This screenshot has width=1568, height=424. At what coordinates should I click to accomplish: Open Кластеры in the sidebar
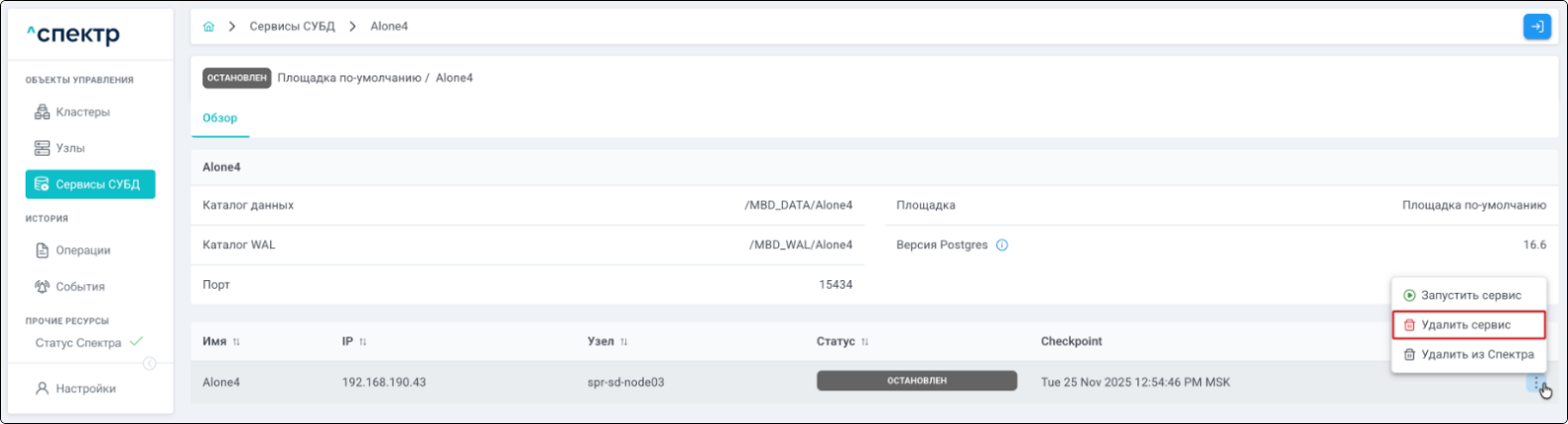point(82,112)
